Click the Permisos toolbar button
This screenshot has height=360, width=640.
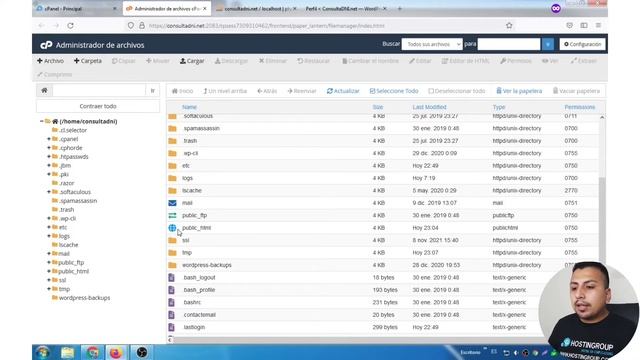(516, 61)
